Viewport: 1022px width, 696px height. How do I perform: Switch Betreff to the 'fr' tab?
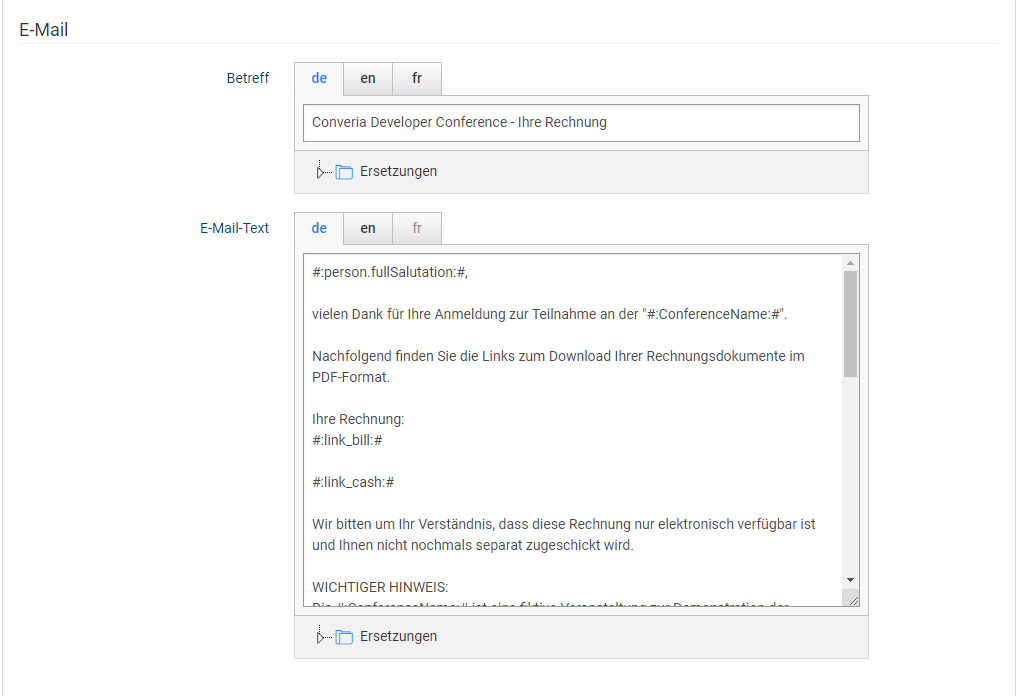(x=417, y=79)
